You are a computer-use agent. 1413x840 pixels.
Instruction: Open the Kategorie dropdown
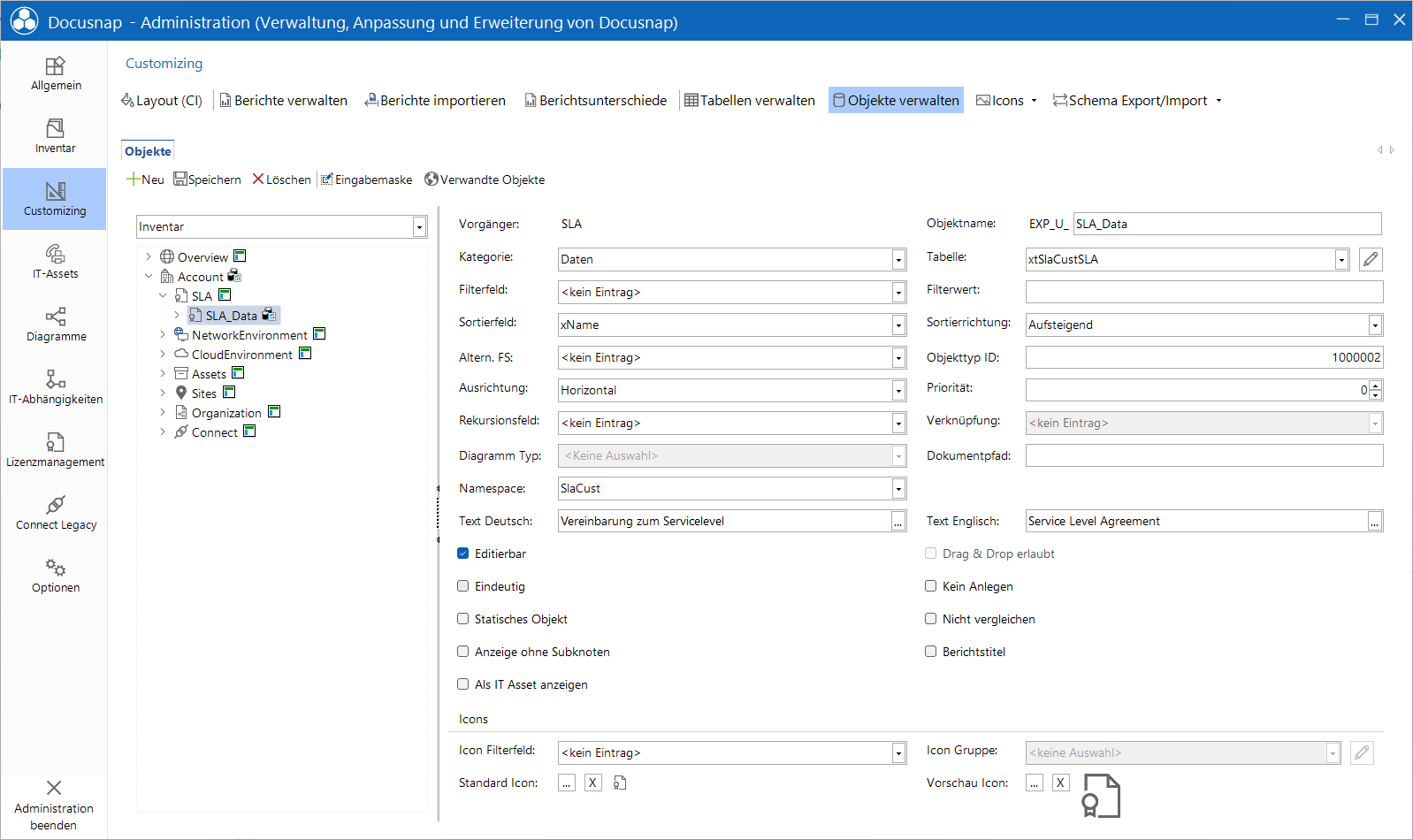point(898,260)
